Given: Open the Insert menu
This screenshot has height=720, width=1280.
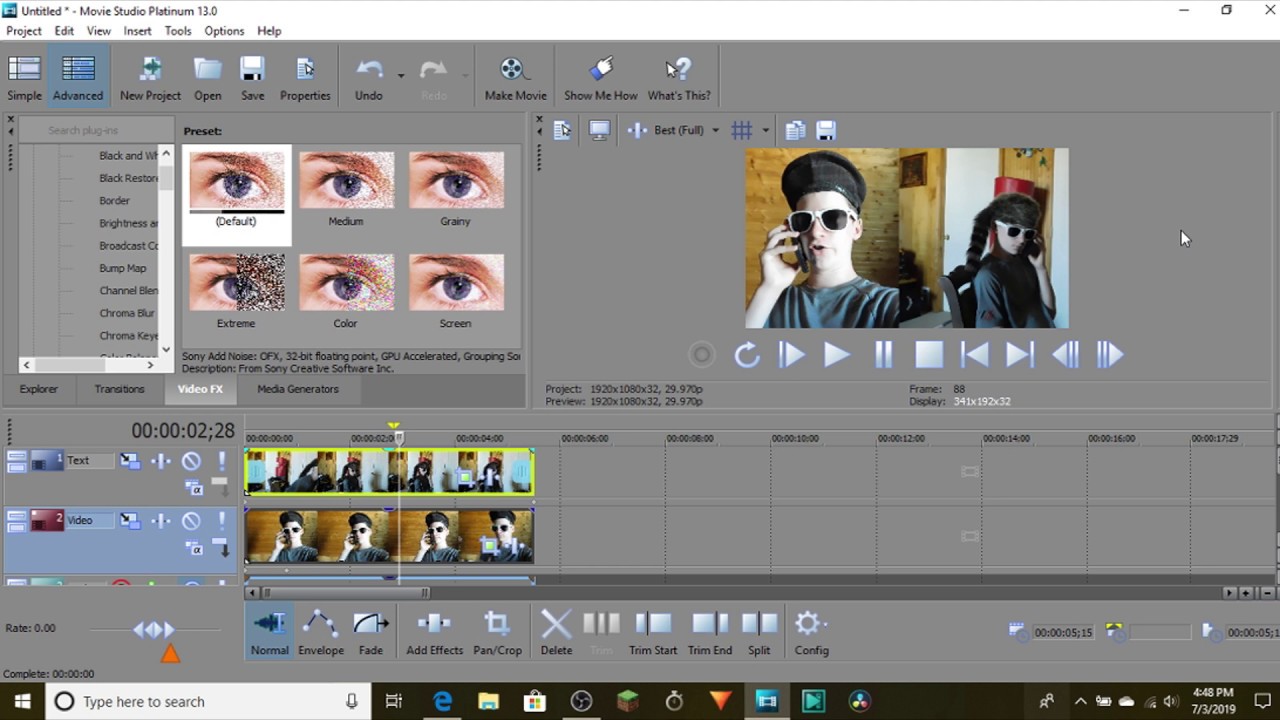Looking at the screenshot, I should point(137,31).
